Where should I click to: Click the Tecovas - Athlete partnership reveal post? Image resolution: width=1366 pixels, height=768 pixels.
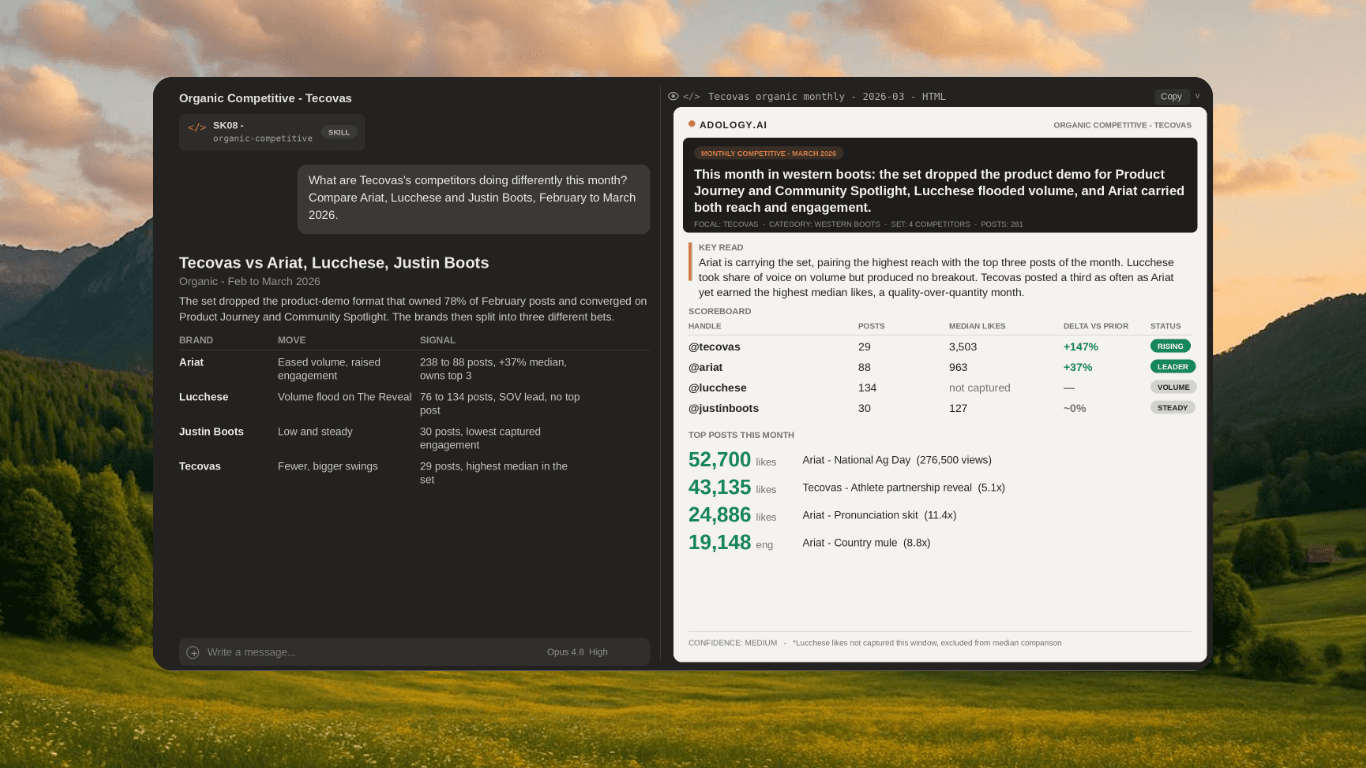pyautogui.click(x=904, y=487)
